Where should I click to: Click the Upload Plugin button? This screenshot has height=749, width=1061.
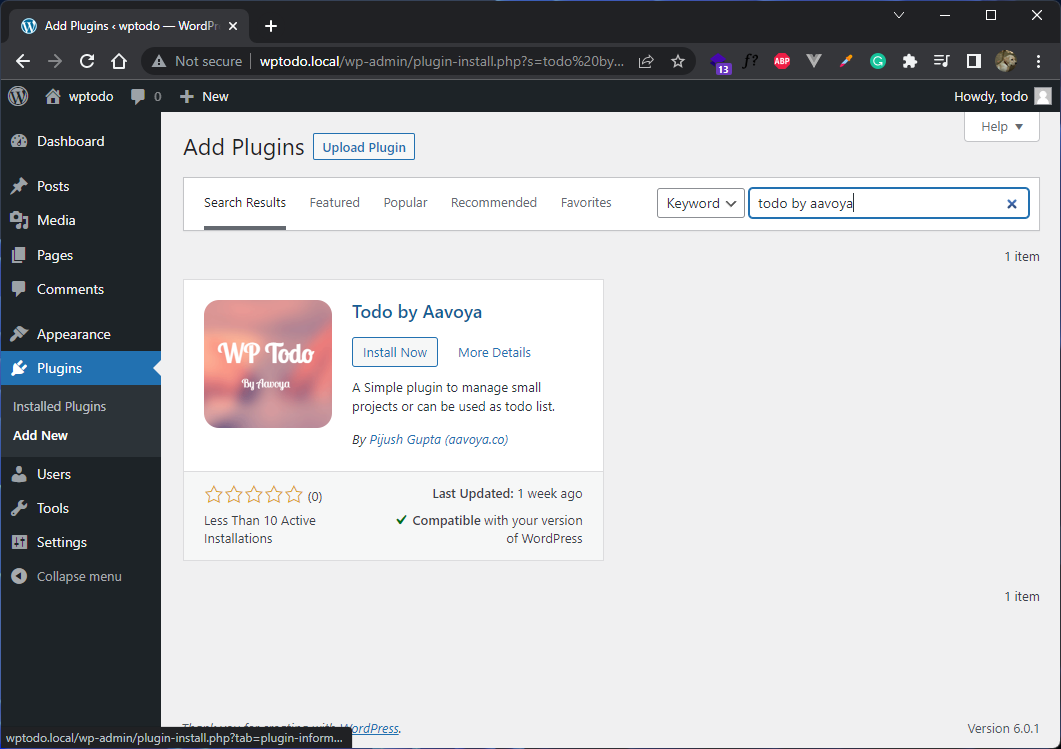364,147
